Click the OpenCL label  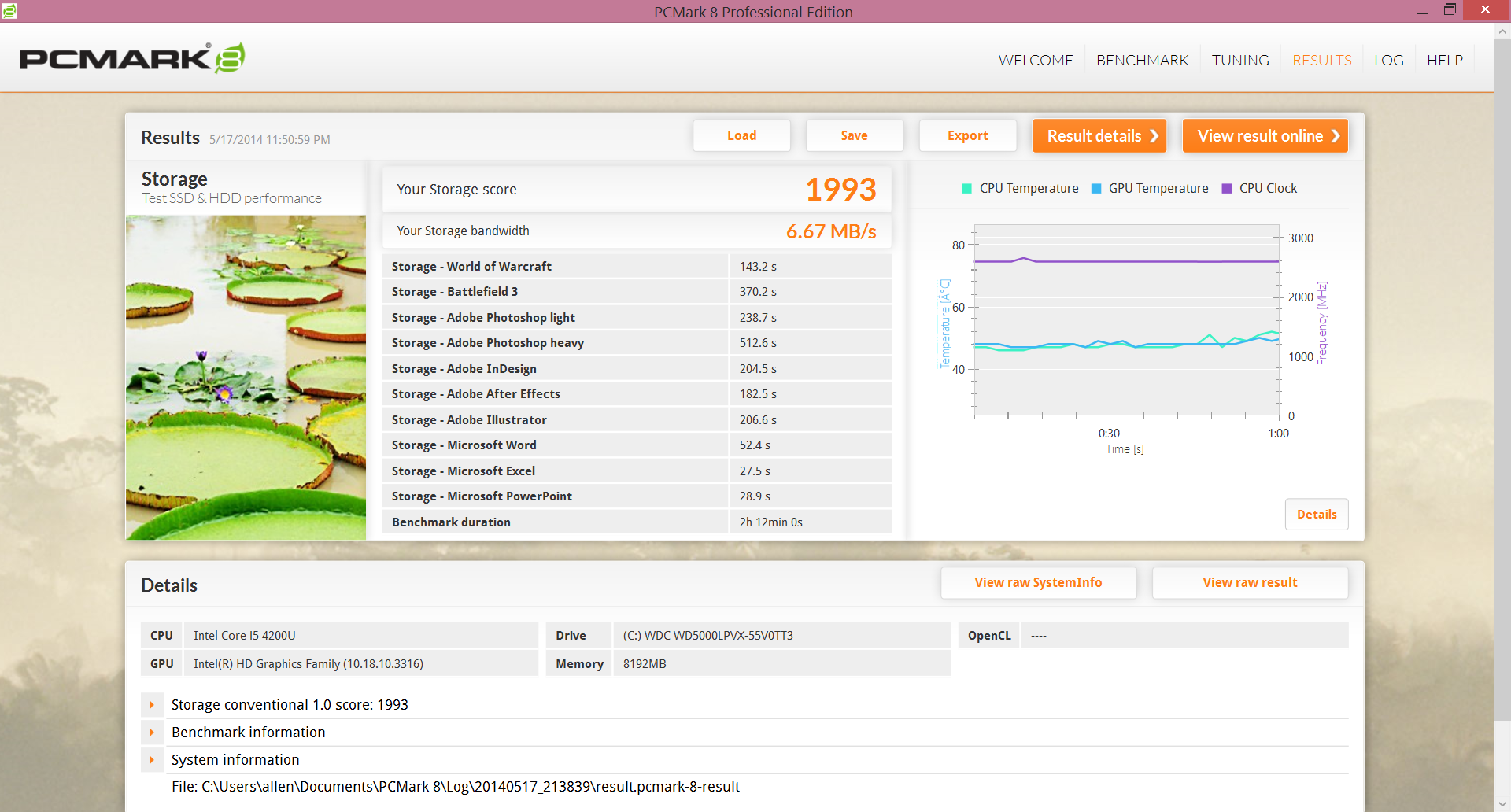989,635
